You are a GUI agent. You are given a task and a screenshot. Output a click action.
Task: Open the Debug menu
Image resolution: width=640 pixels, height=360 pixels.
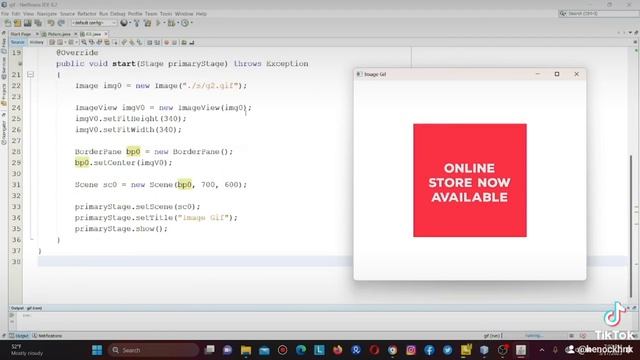[118, 14]
